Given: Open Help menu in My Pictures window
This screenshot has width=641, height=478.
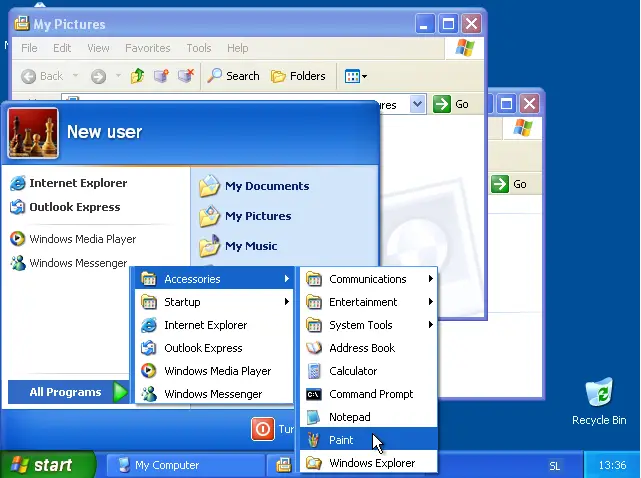Looking at the screenshot, I should coord(238,48).
